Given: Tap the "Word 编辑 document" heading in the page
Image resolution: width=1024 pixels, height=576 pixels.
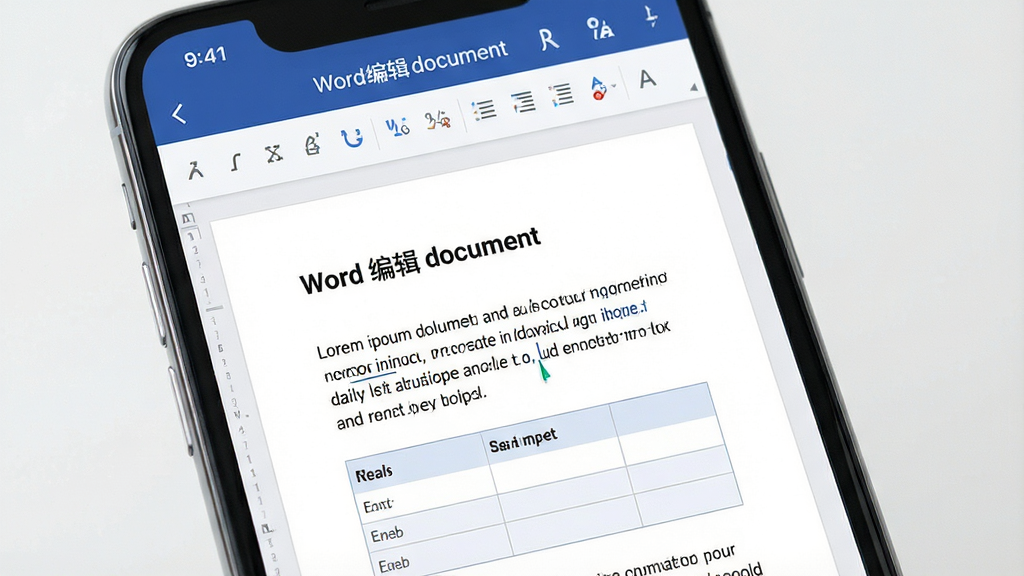Looking at the screenshot, I should [420, 260].
